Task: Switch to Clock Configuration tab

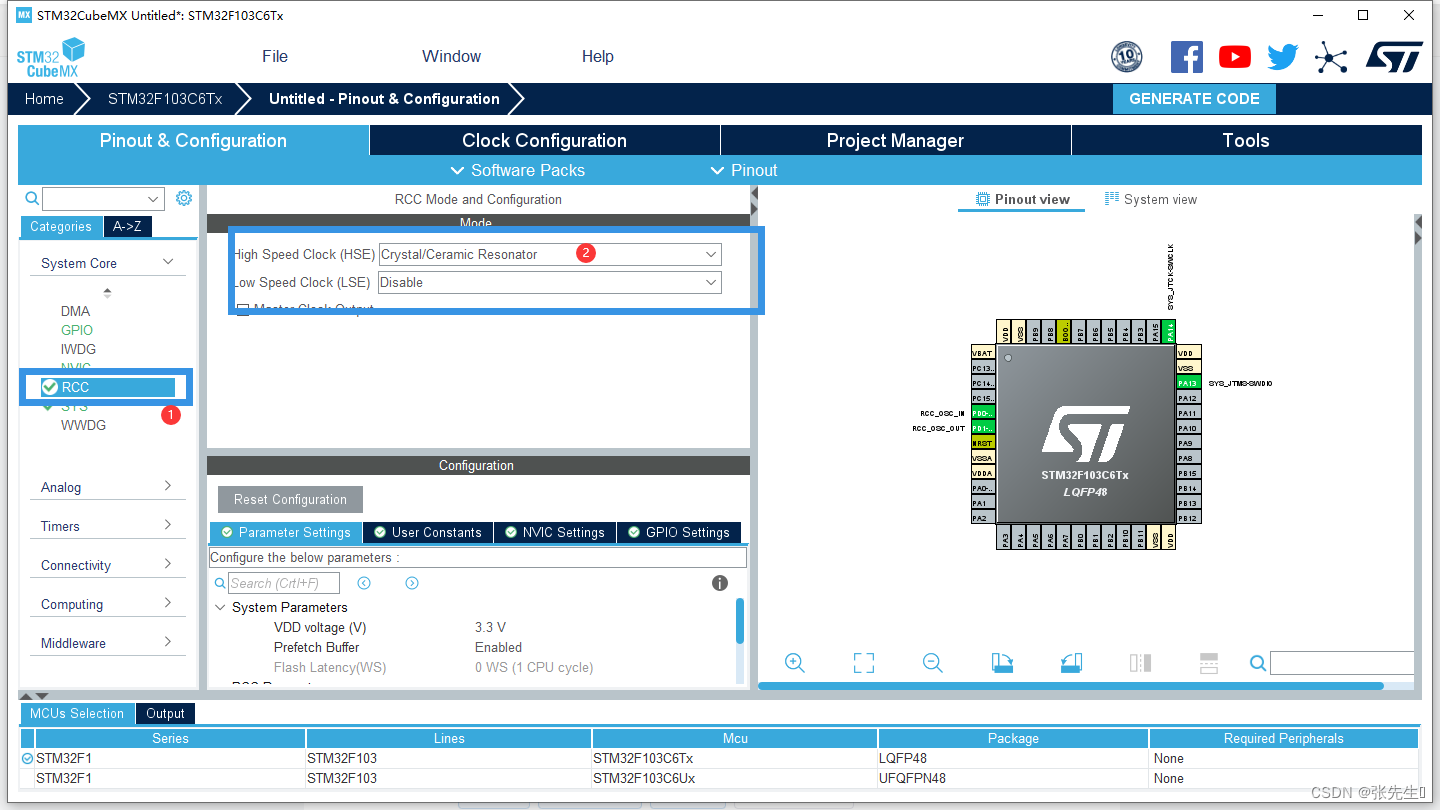Action: [544, 140]
